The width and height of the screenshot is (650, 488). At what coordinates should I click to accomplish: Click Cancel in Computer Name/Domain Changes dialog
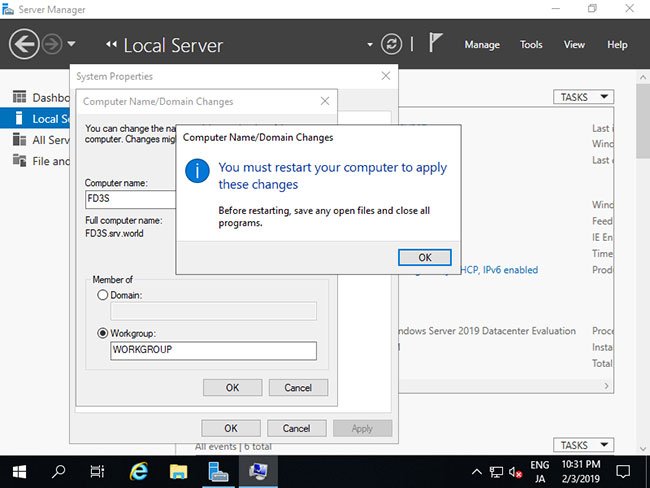[298, 388]
